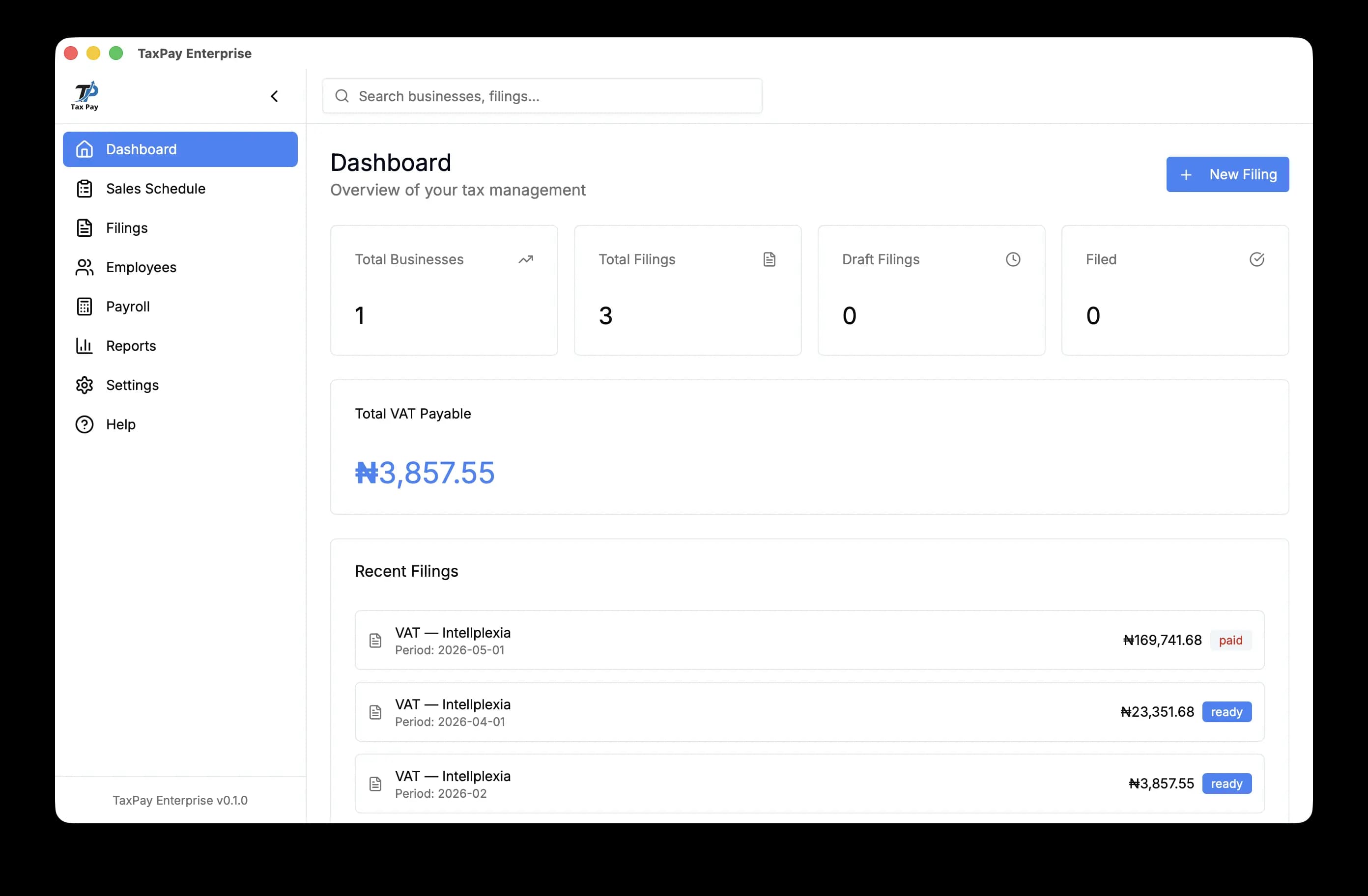Open the VAT filing for period 2026-05-01
The width and height of the screenshot is (1368, 896).
pos(809,640)
